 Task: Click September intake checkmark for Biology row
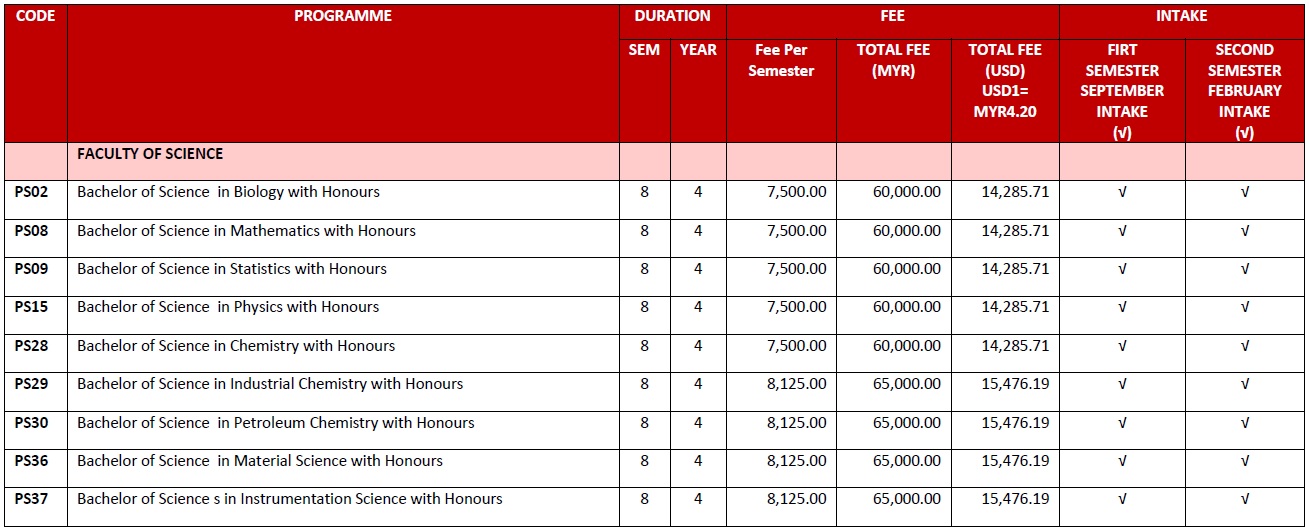point(1122,192)
